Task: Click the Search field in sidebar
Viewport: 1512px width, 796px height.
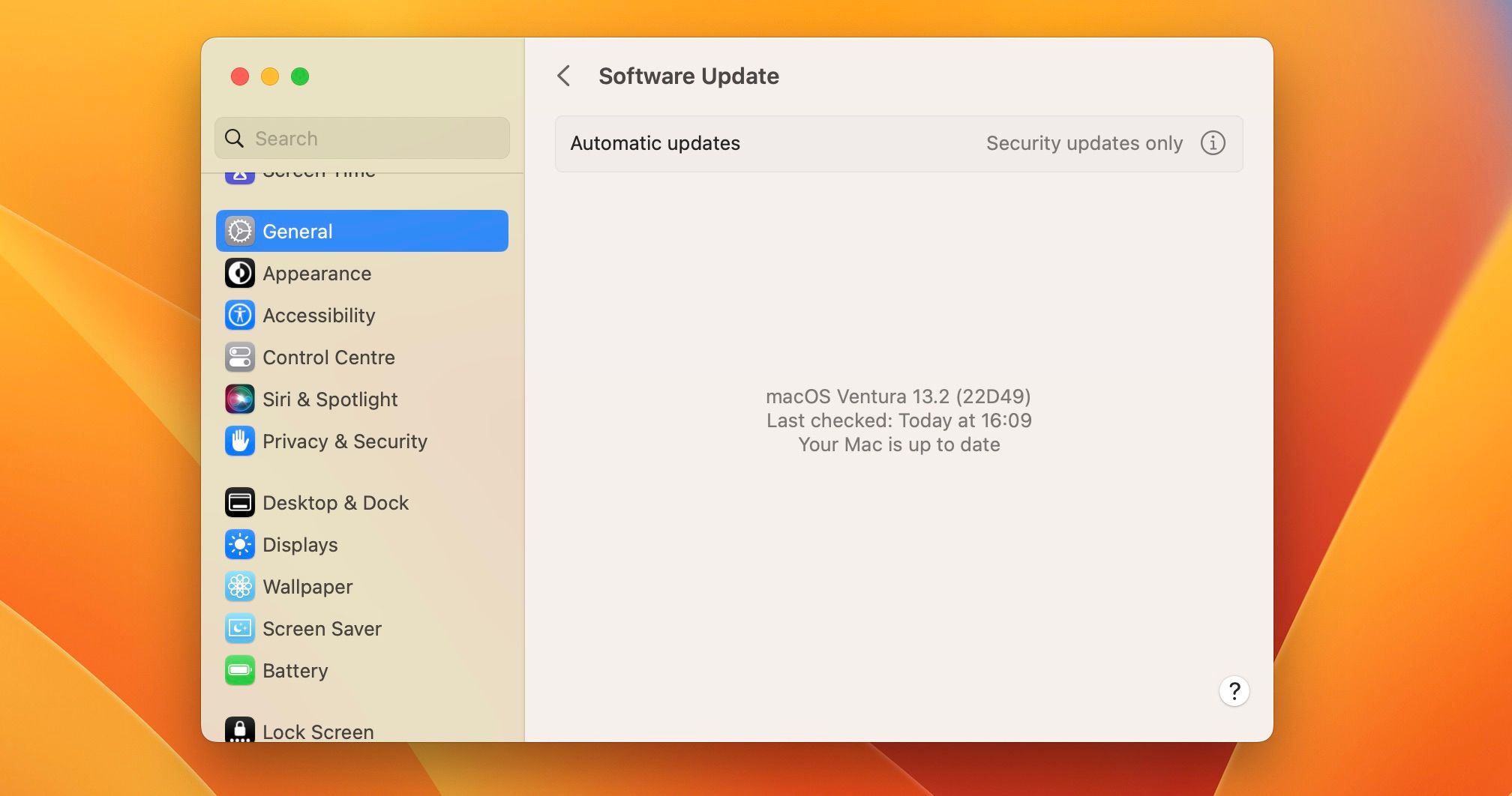Action: point(375,139)
